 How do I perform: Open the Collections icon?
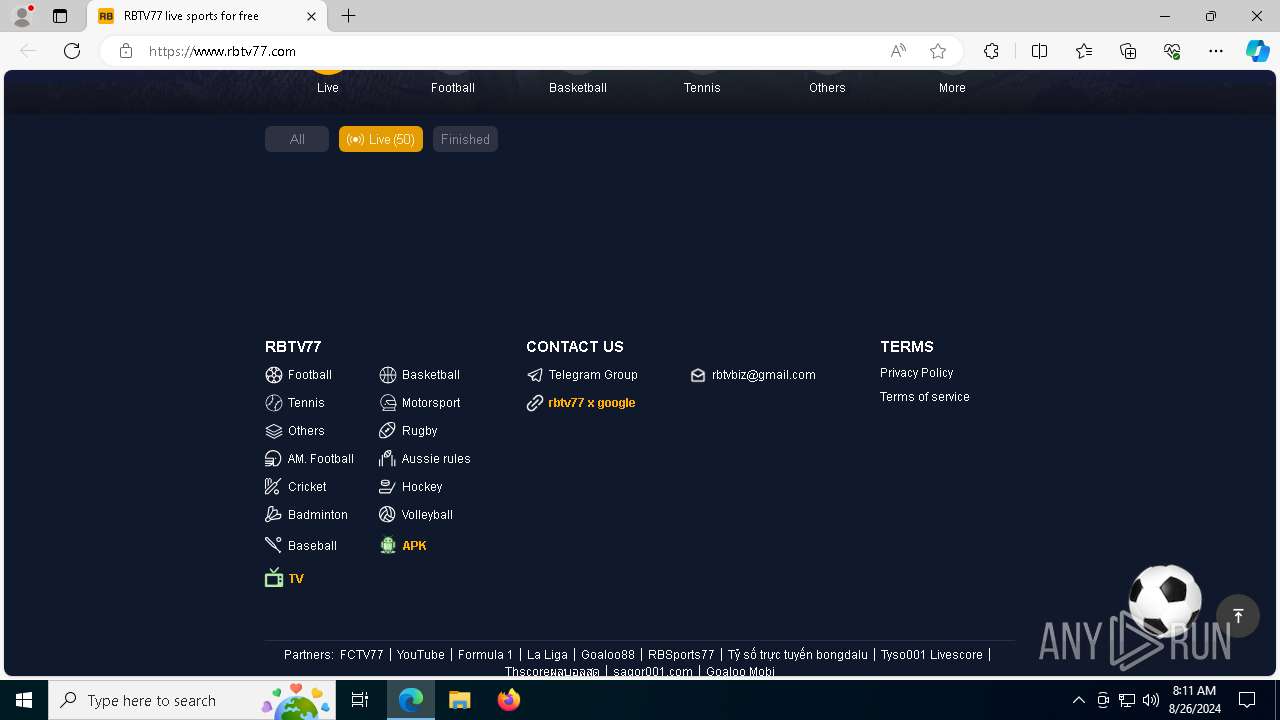[x=1128, y=51]
